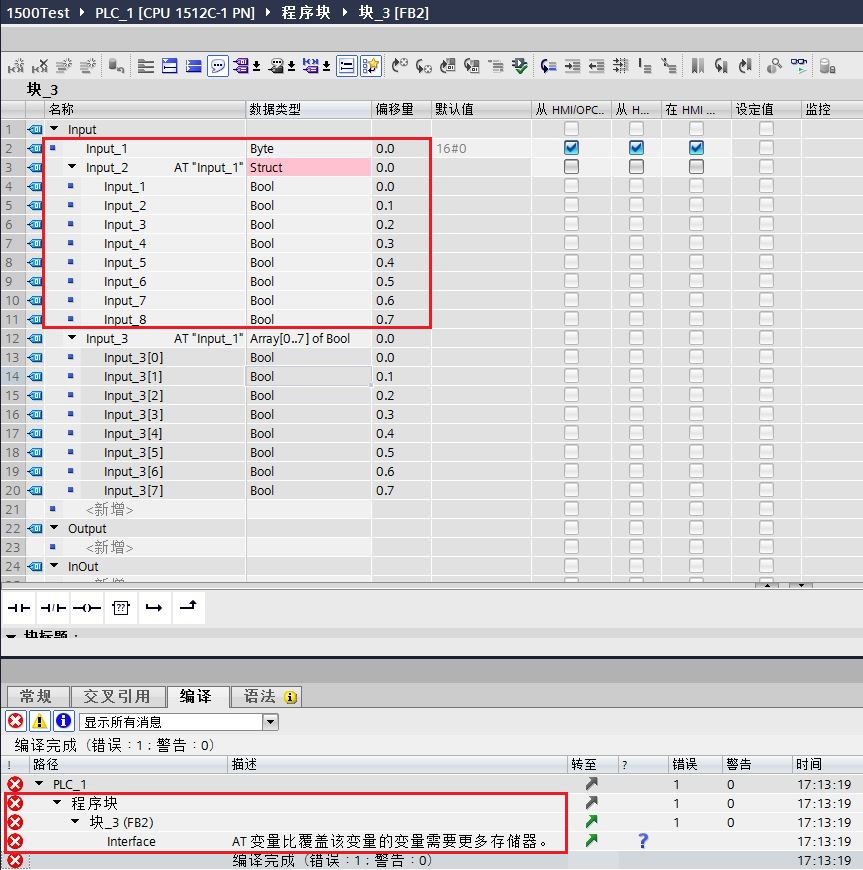Click the favorites star toggle icon
Screen dimensions: 863x870
pyautogui.click(x=370, y=66)
